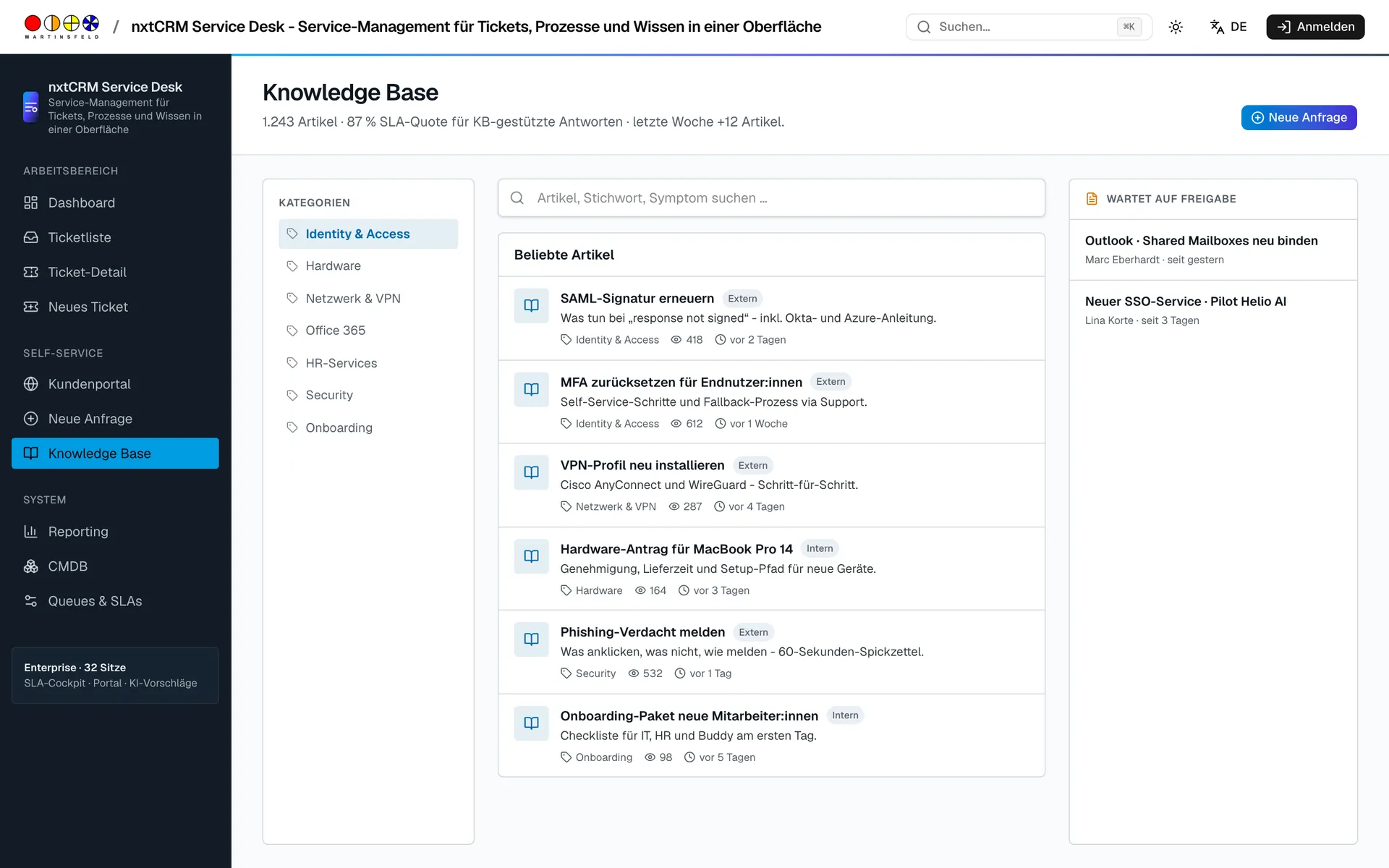
Task: Click the views eye icon showing 287
Action: [x=674, y=507]
